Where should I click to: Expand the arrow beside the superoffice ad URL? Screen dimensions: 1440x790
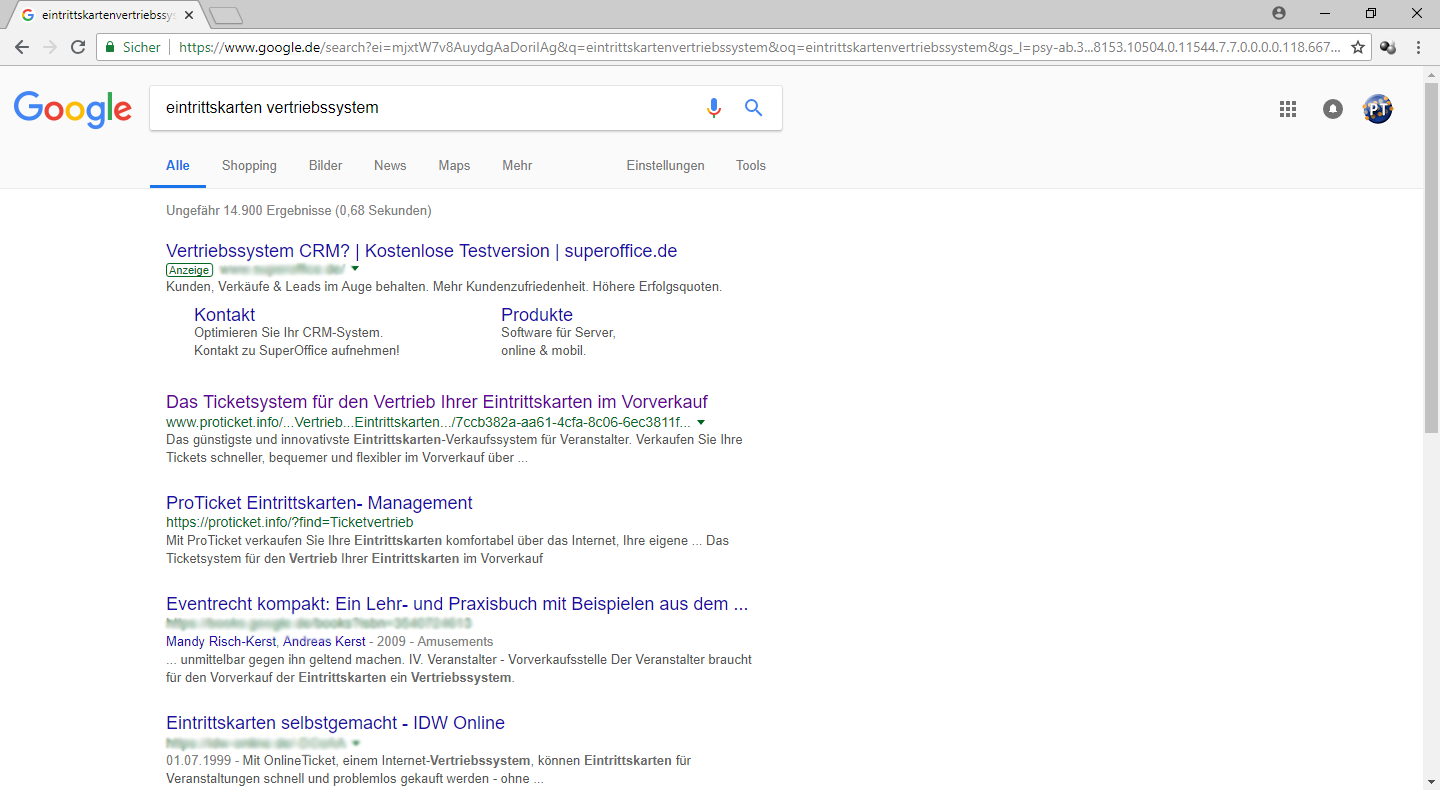[x=355, y=270]
